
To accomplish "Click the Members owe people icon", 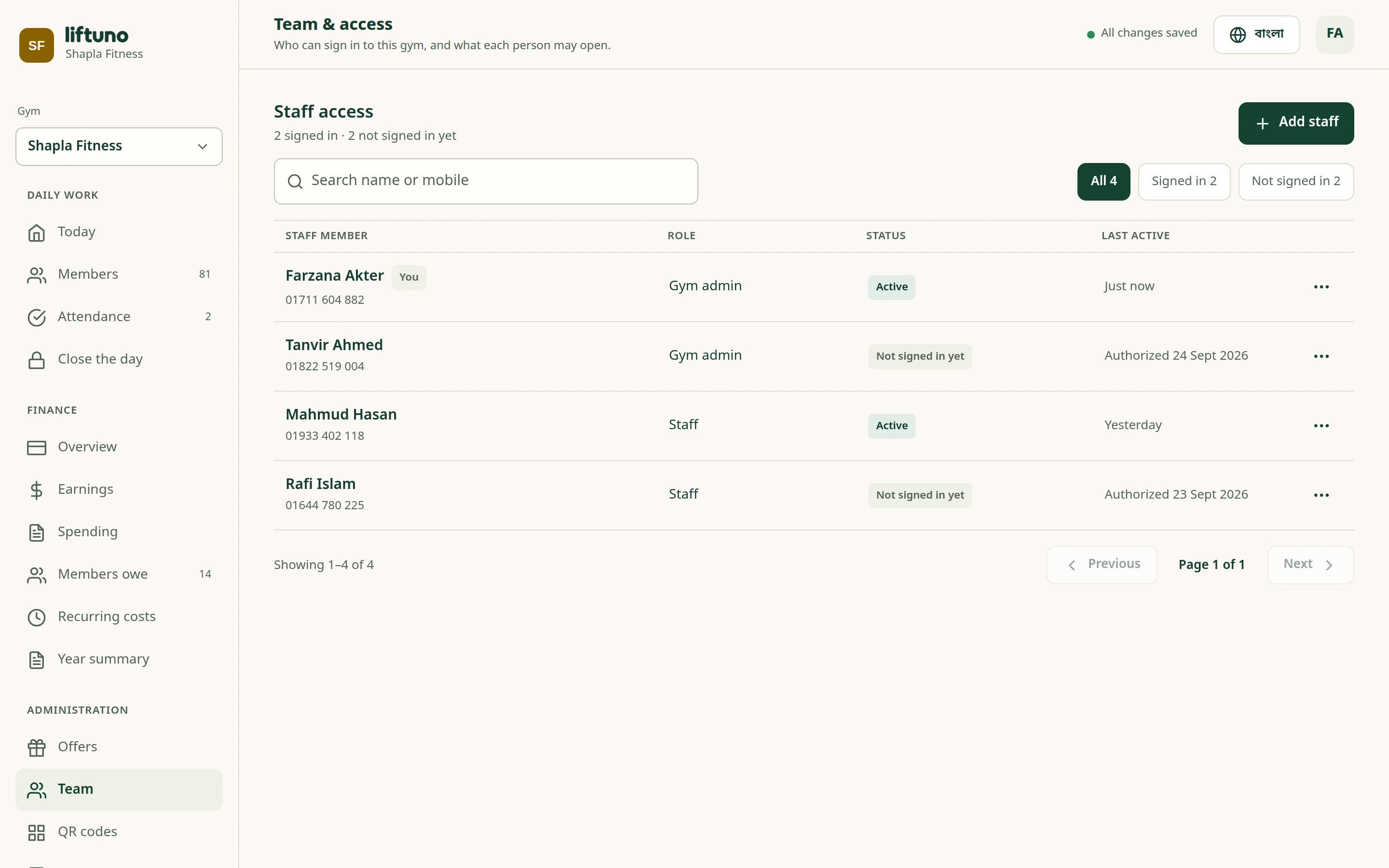I will 36,575.
